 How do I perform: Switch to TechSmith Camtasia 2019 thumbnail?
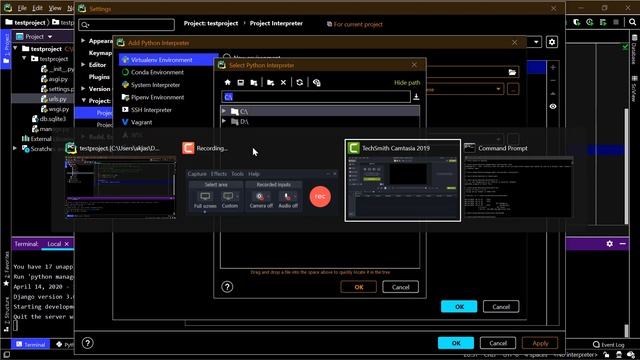click(403, 180)
